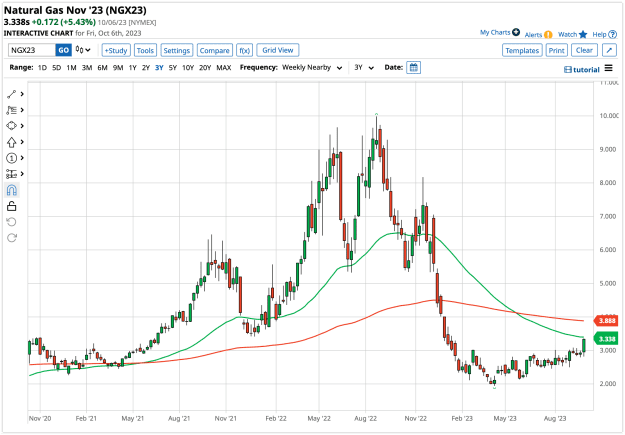Select the measurement tool icon
The image size is (625, 435).
point(12,174)
